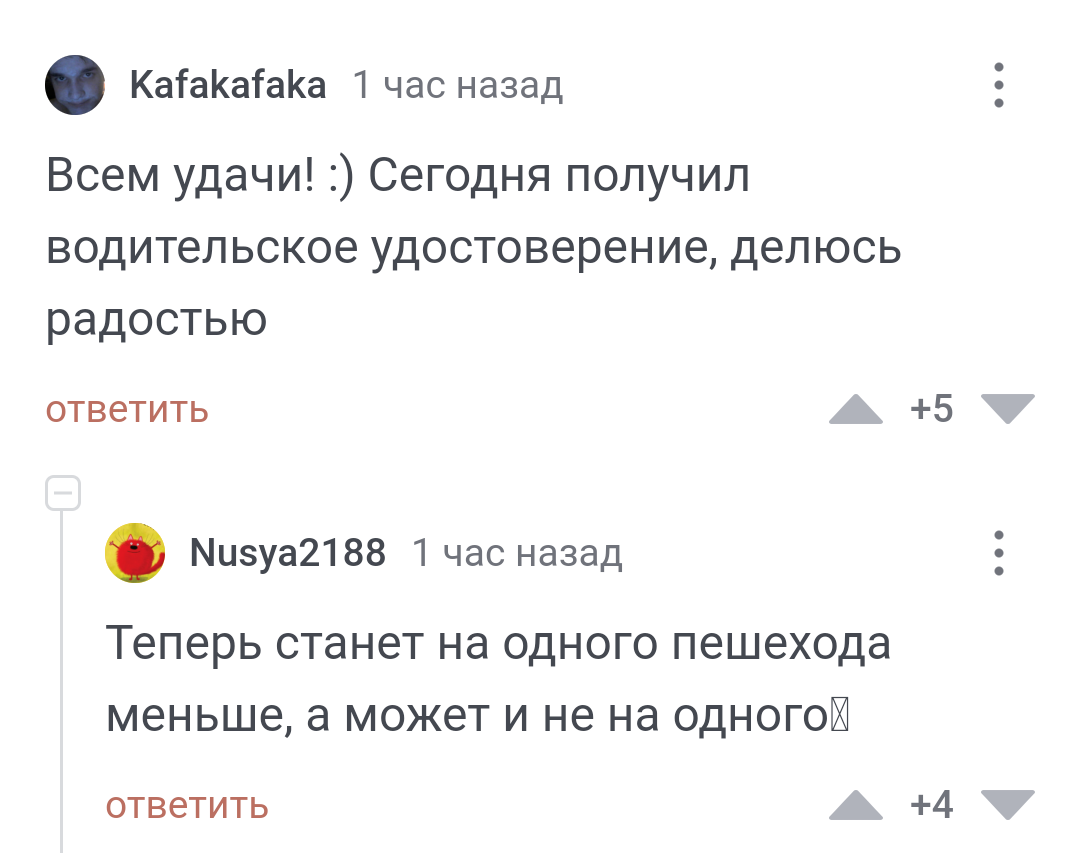
Task: Open three-dot menu on Nusya2188's reply
Action: click(x=998, y=552)
